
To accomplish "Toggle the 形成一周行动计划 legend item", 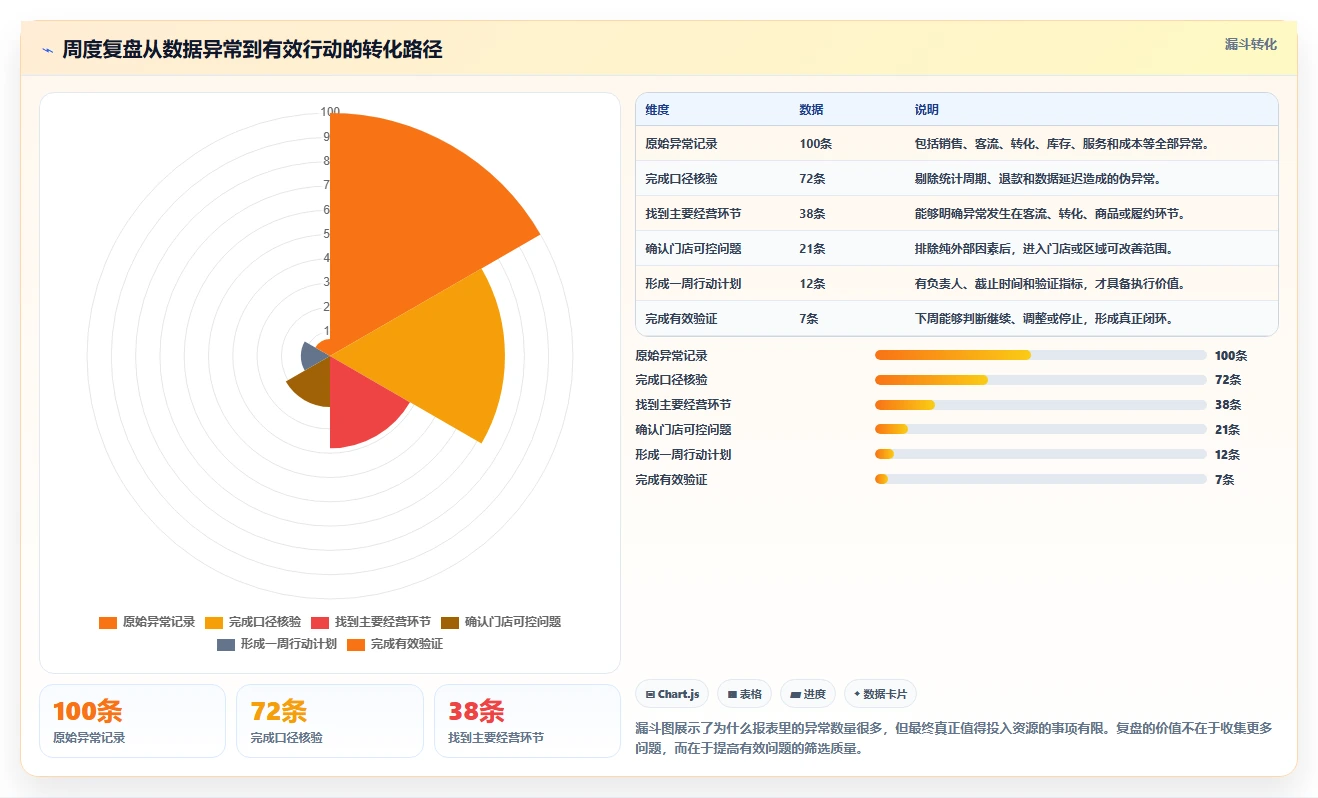I will click(x=277, y=644).
